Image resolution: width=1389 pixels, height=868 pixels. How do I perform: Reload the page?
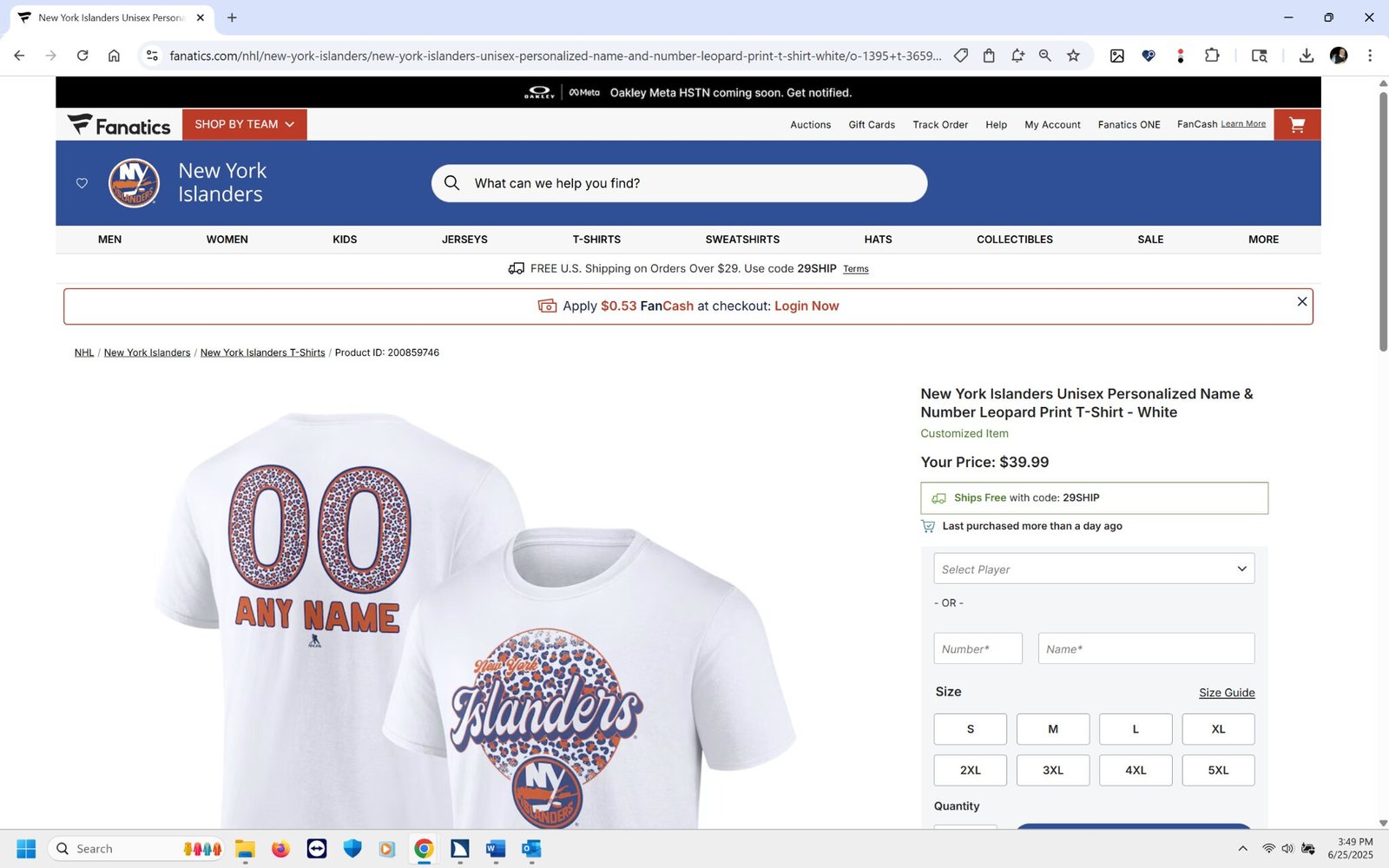coord(82,56)
